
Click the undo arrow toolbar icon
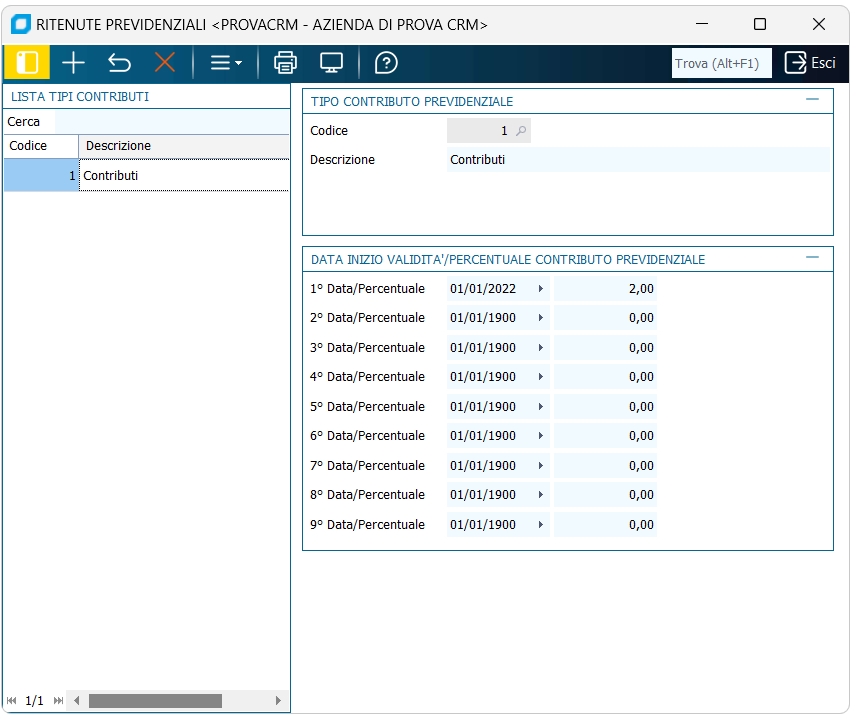[119, 63]
